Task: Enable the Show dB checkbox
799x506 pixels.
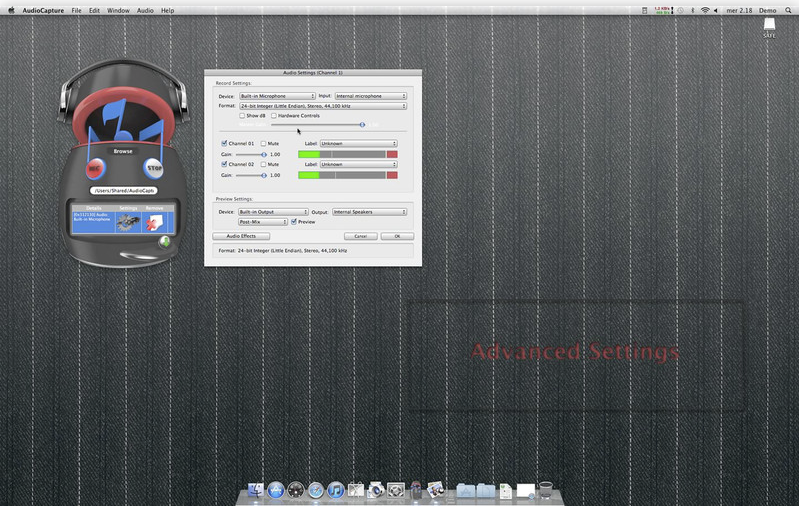Action: coord(243,116)
